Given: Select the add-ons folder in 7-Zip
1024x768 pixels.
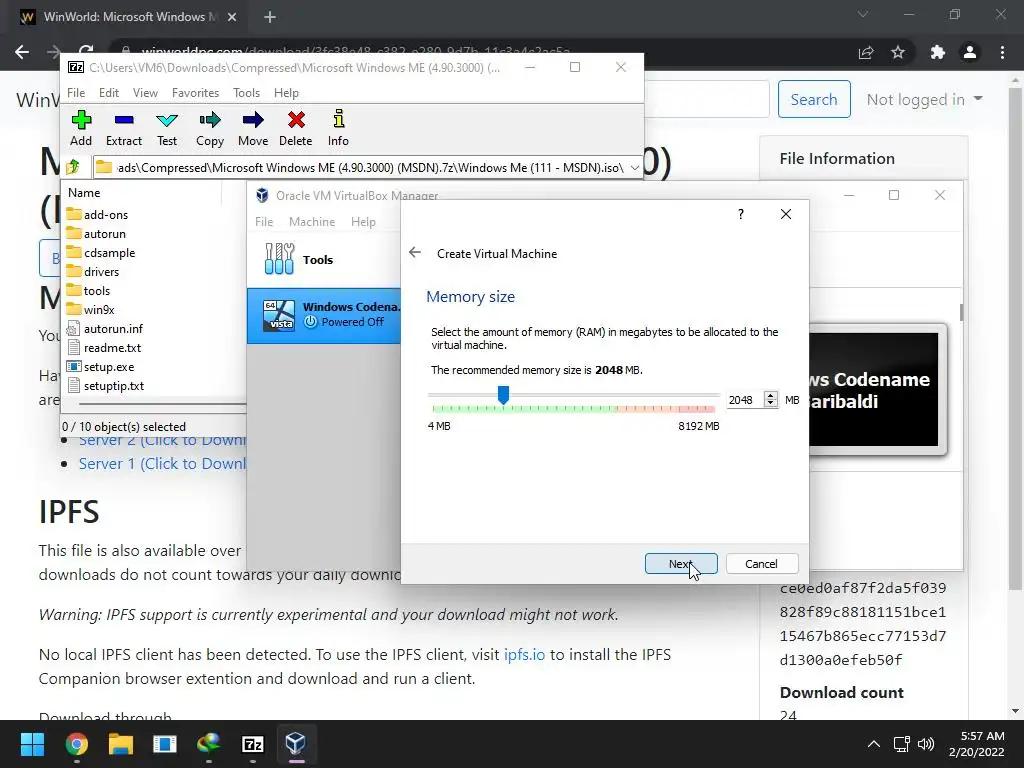Looking at the screenshot, I should (97, 215).
